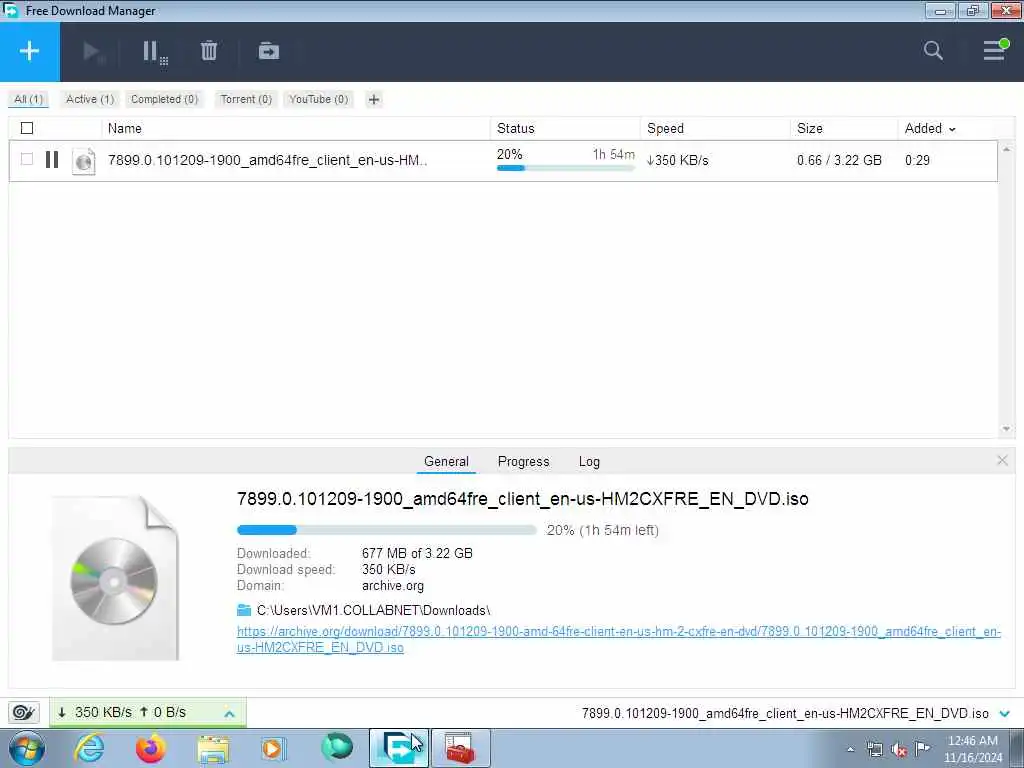This screenshot has height=768, width=1024.
Task: Sort by the Status column header
Action: coord(515,128)
